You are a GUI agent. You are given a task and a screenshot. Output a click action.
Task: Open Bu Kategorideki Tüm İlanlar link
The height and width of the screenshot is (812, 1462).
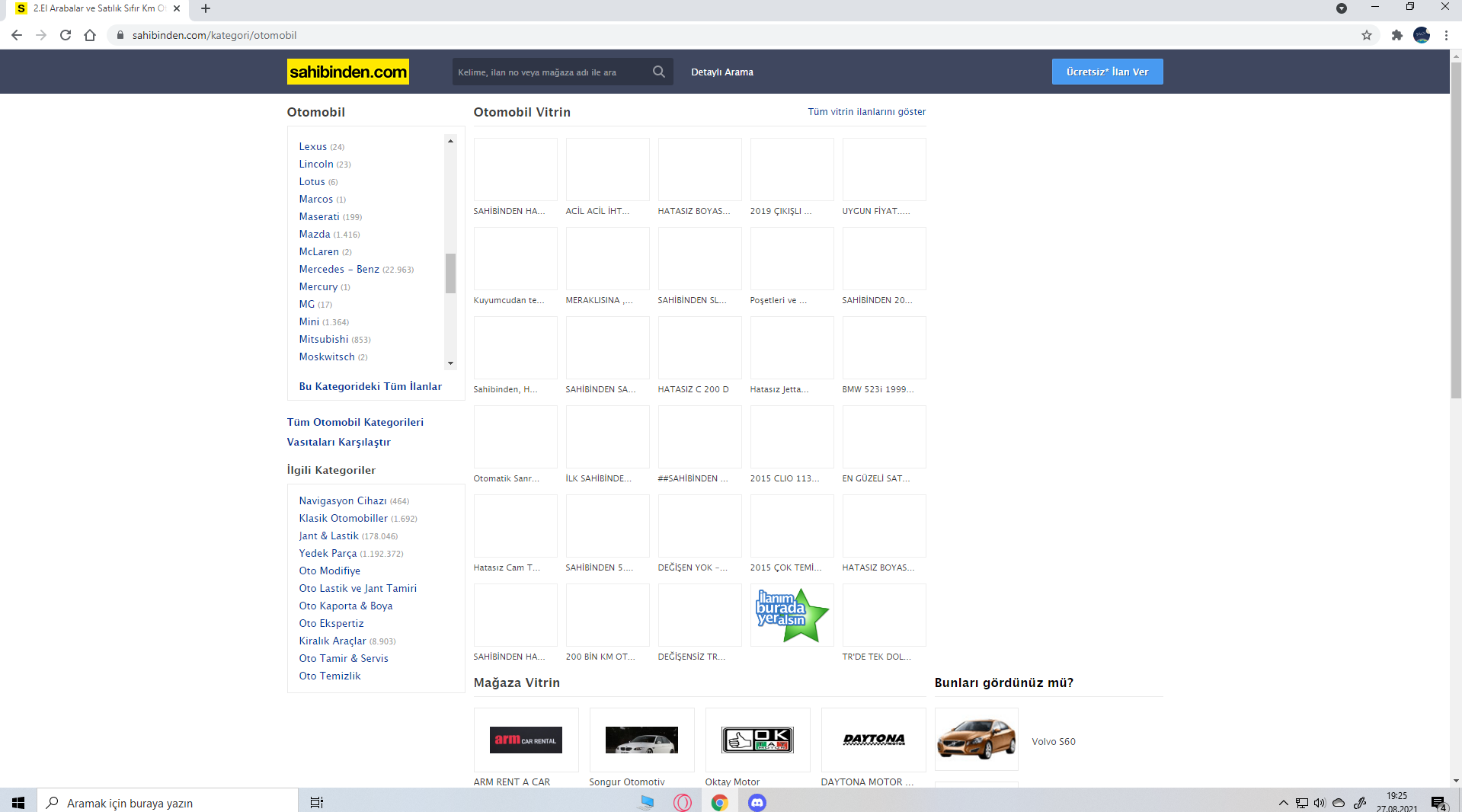370,387
